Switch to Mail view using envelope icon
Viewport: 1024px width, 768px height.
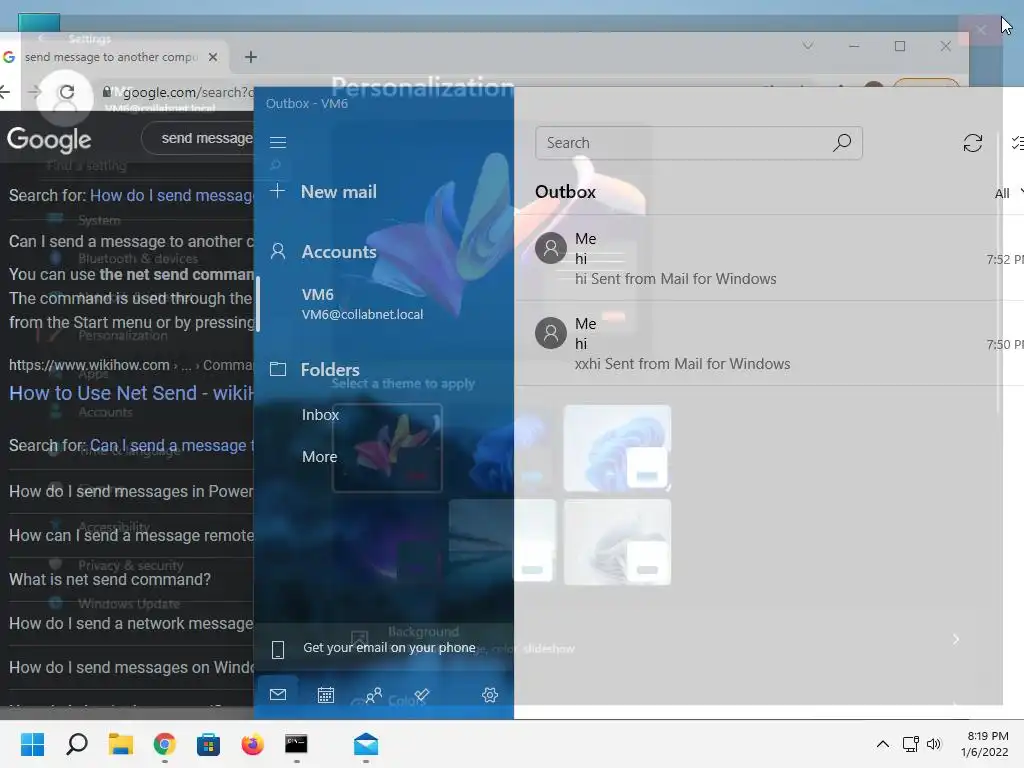(x=278, y=694)
